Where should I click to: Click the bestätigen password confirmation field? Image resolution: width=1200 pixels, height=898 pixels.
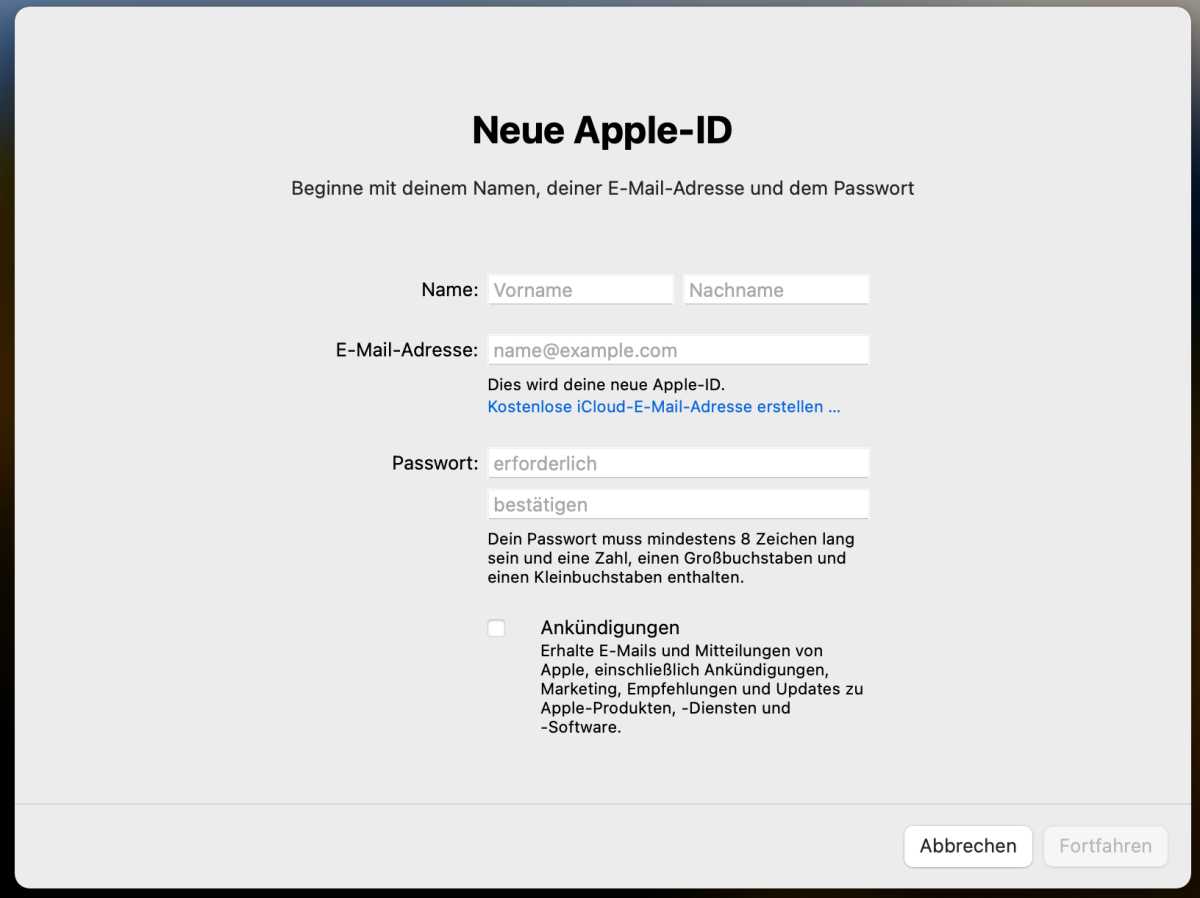coord(678,504)
